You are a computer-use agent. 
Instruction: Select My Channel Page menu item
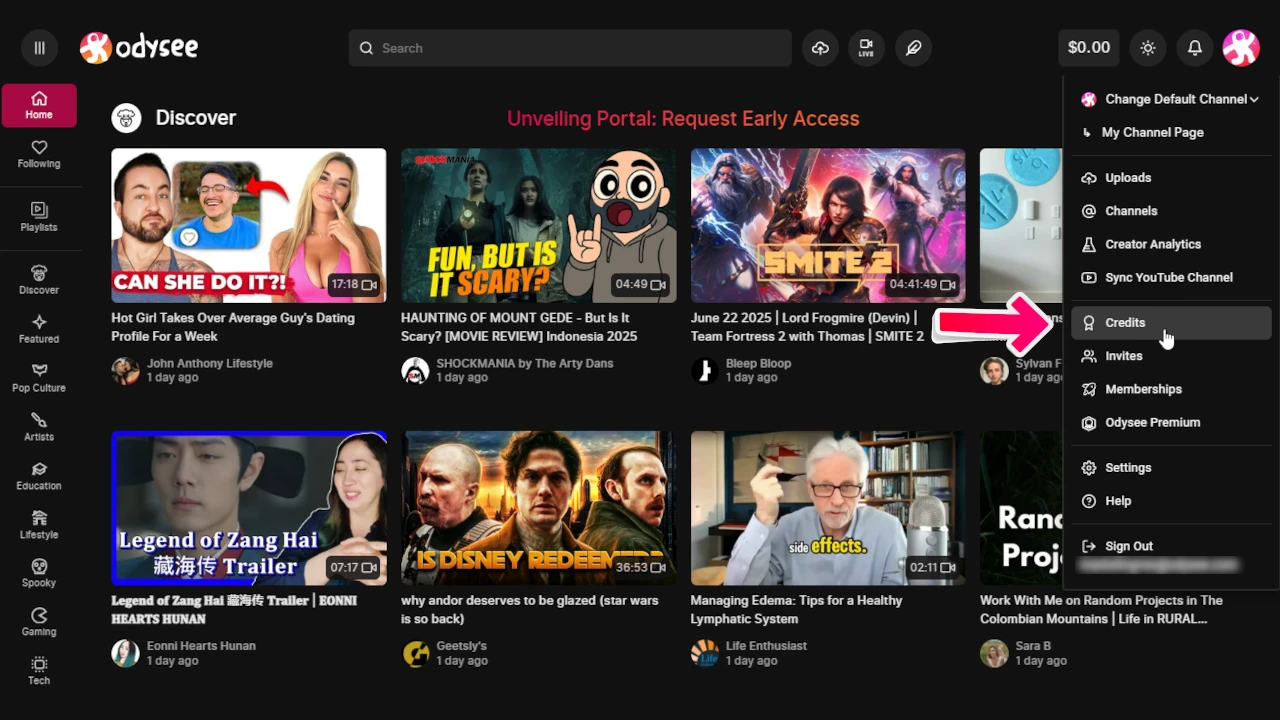[x=1170, y=132]
